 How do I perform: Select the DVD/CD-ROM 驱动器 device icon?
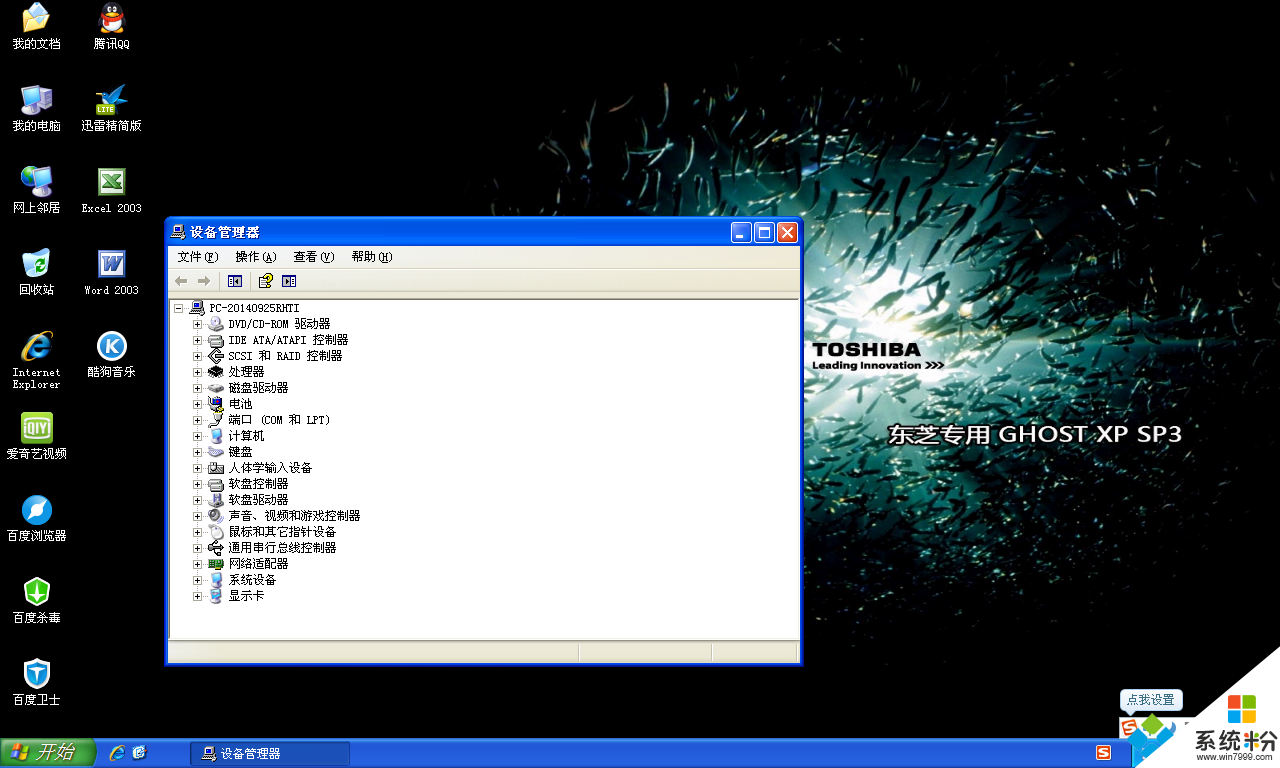(x=216, y=324)
